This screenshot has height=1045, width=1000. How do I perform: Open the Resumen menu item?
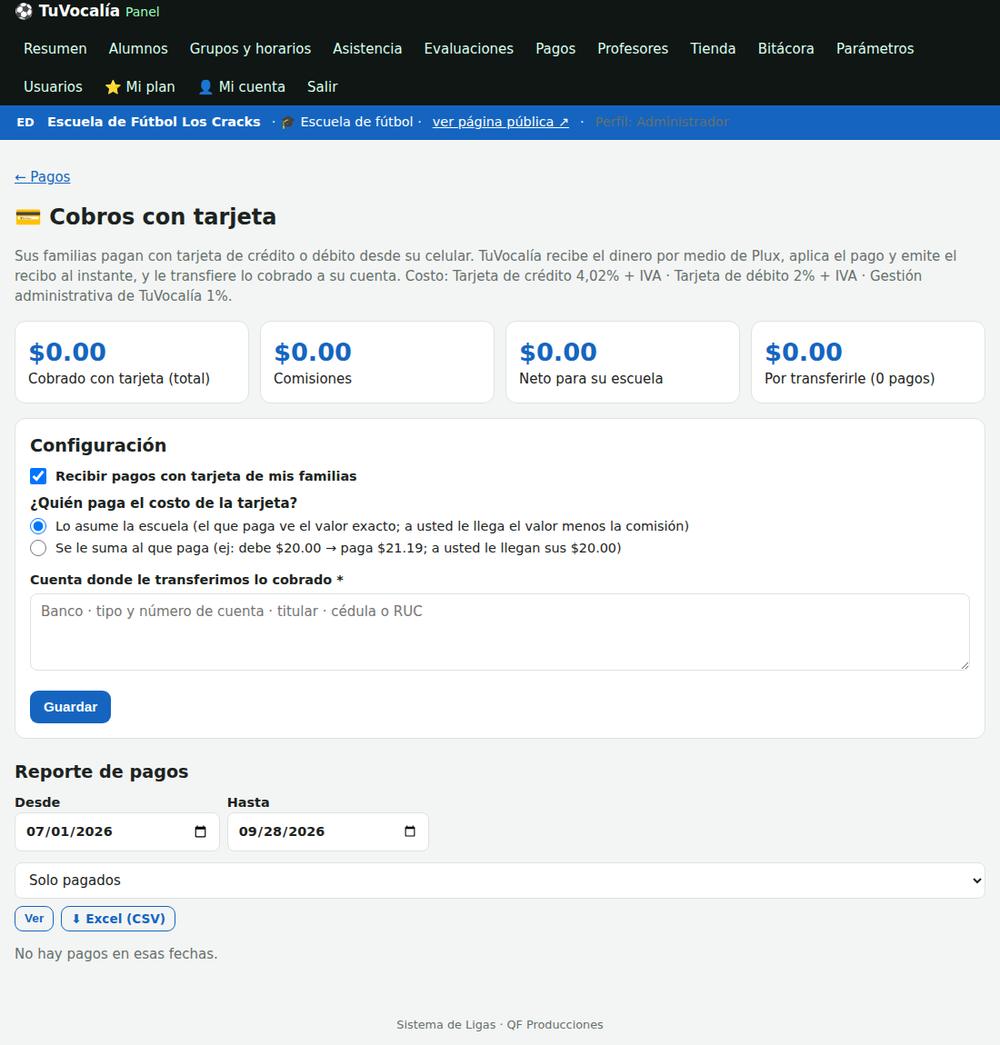pyautogui.click(x=55, y=49)
